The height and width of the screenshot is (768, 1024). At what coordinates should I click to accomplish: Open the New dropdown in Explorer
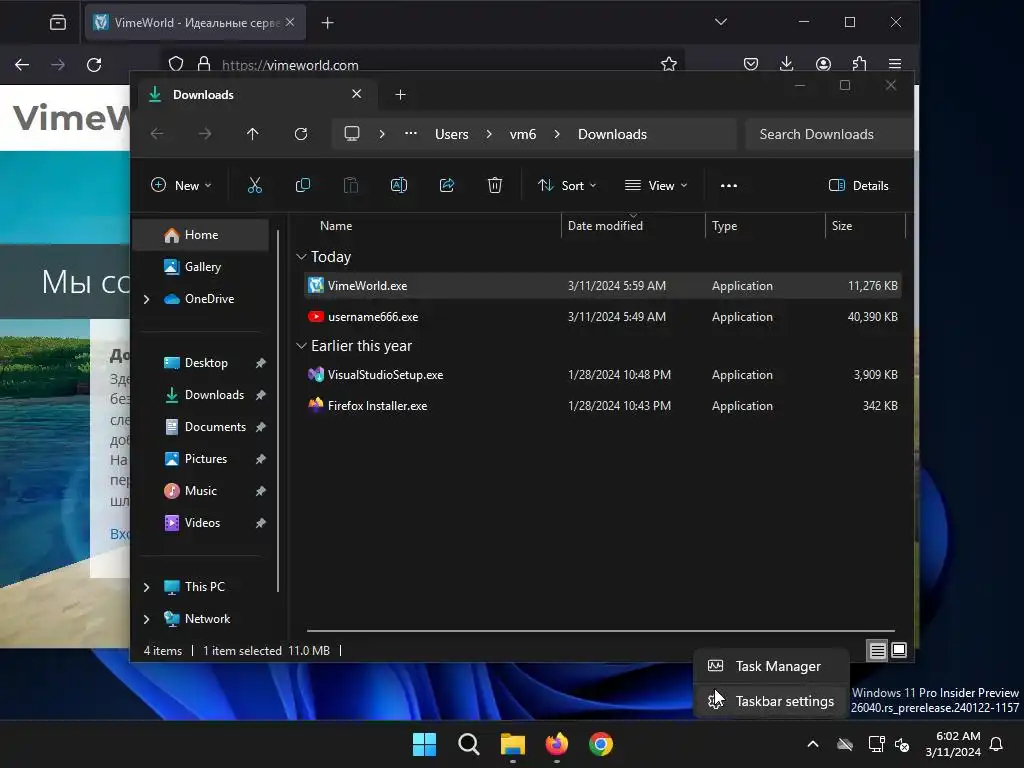click(181, 185)
